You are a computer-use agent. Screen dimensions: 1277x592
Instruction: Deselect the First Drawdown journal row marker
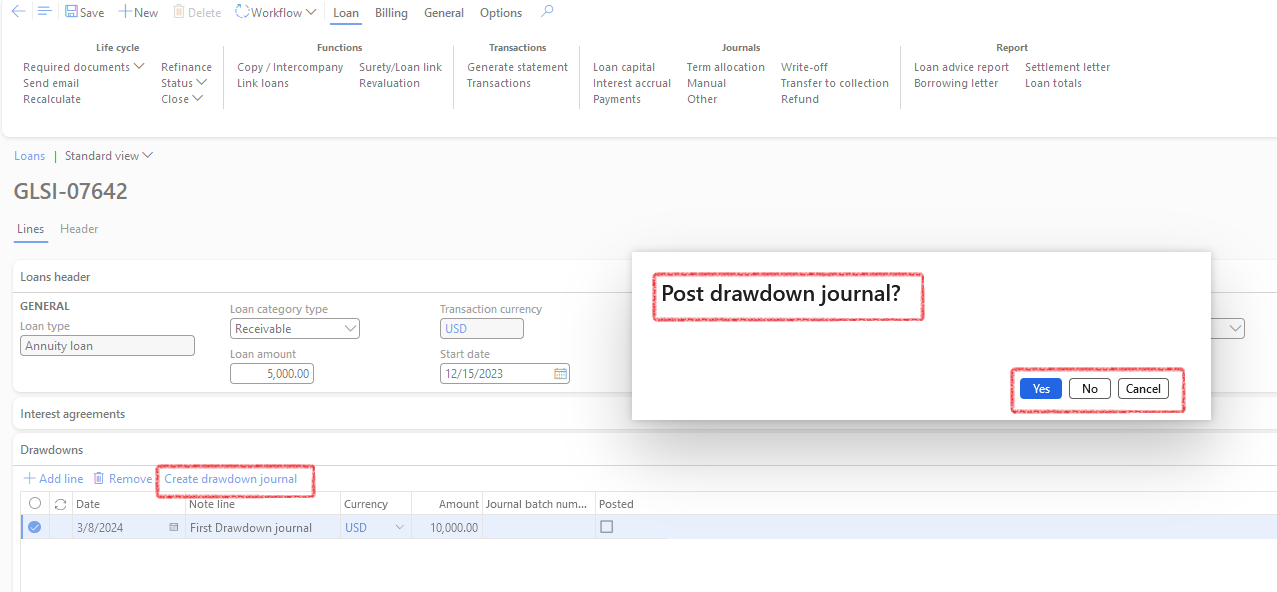point(35,527)
